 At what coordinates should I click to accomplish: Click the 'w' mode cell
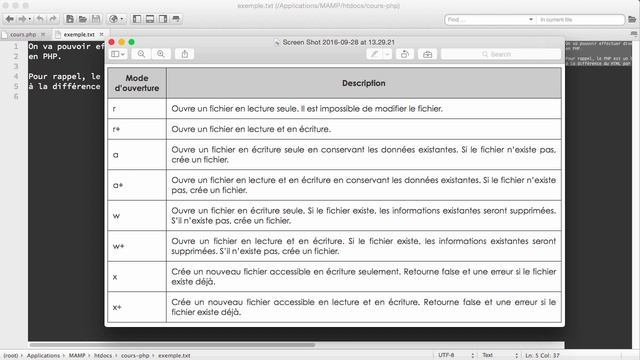(x=137, y=216)
